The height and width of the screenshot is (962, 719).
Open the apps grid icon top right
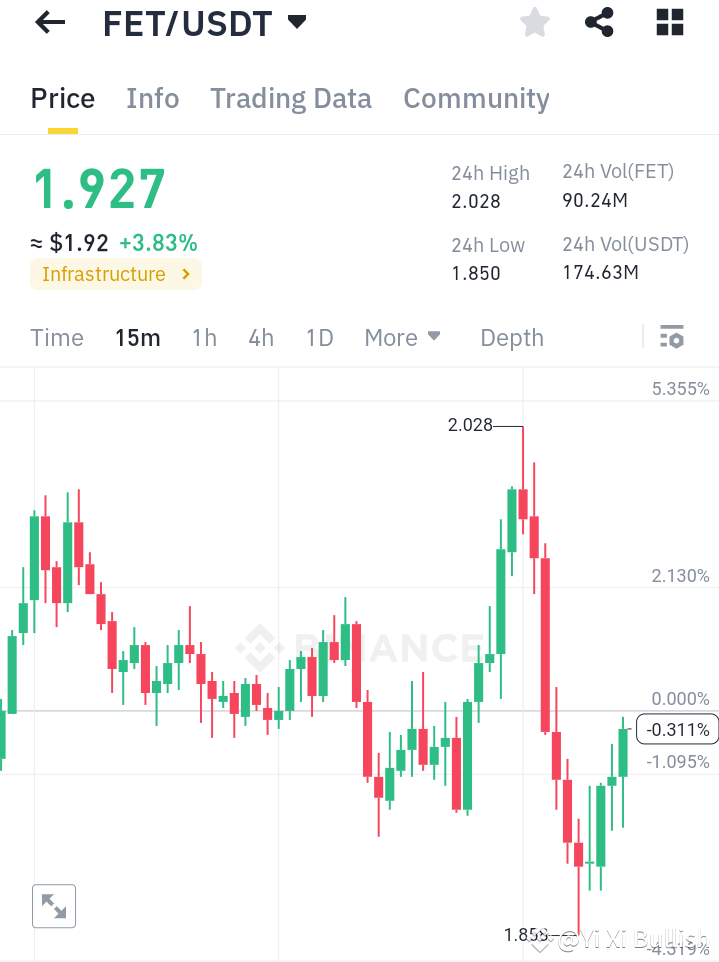tap(668, 22)
